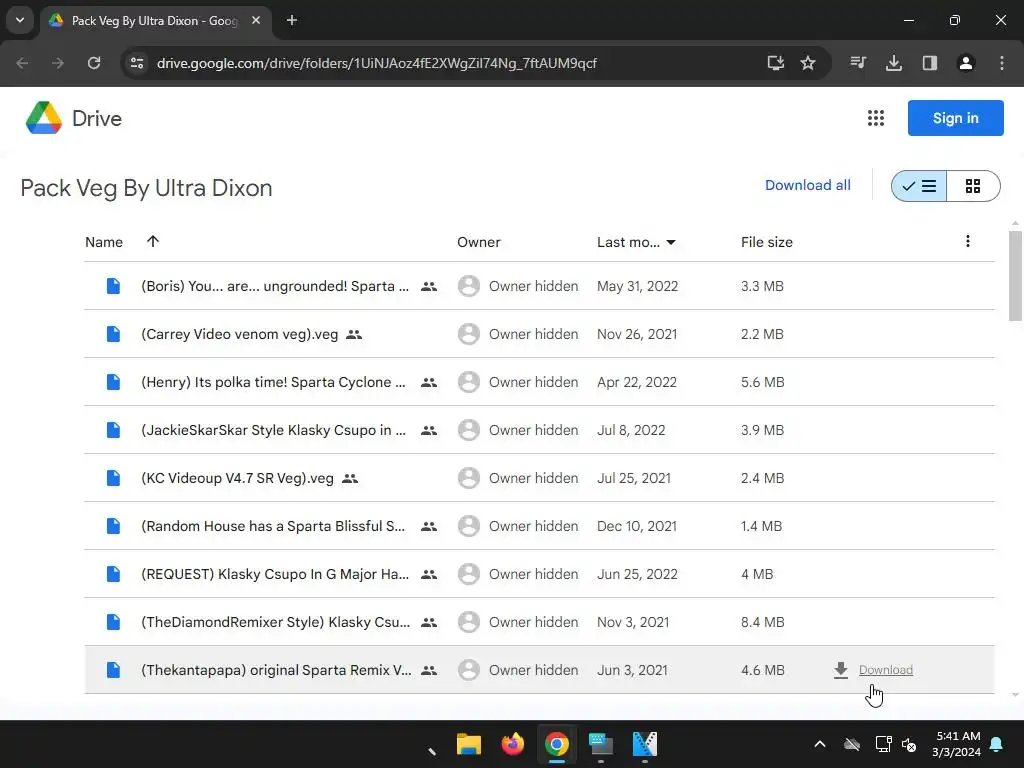The image size is (1024, 768).
Task: Show hidden system tray icons chevron
Action: tap(820, 744)
